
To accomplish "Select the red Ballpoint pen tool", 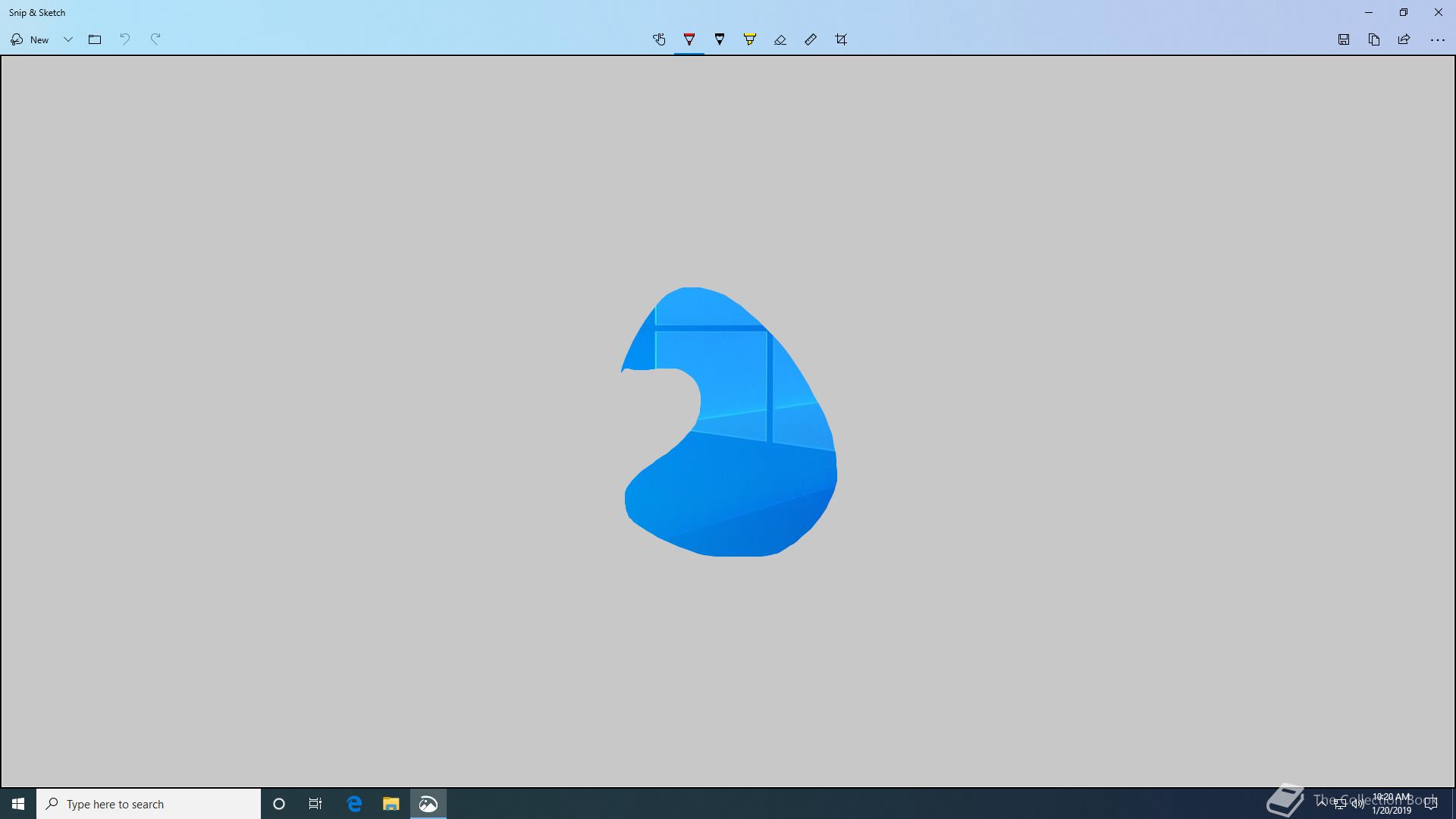I will click(689, 39).
